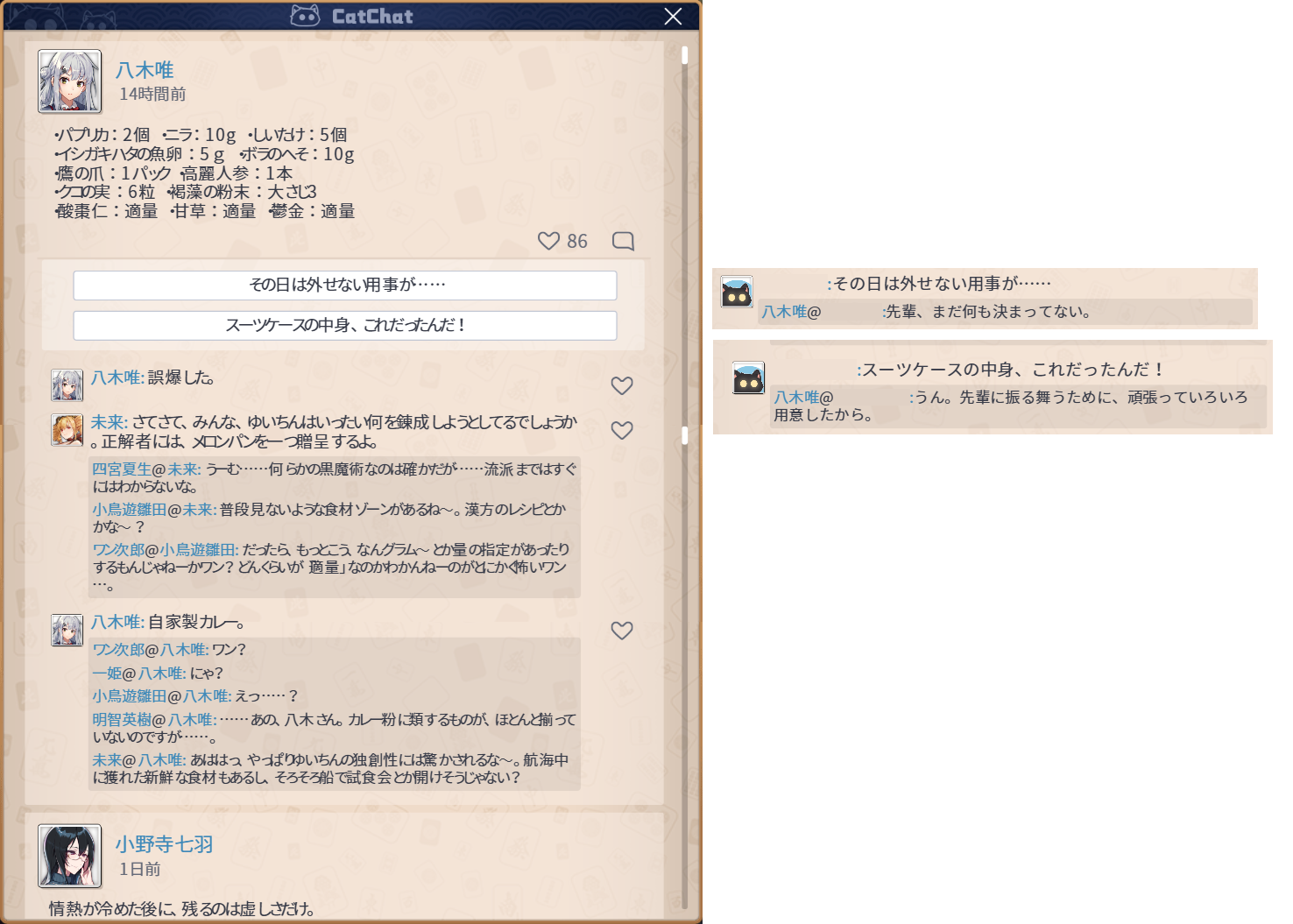The width and height of the screenshot is (1293, 924).
Task: Close the CatChat window
Action: [673, 17]
